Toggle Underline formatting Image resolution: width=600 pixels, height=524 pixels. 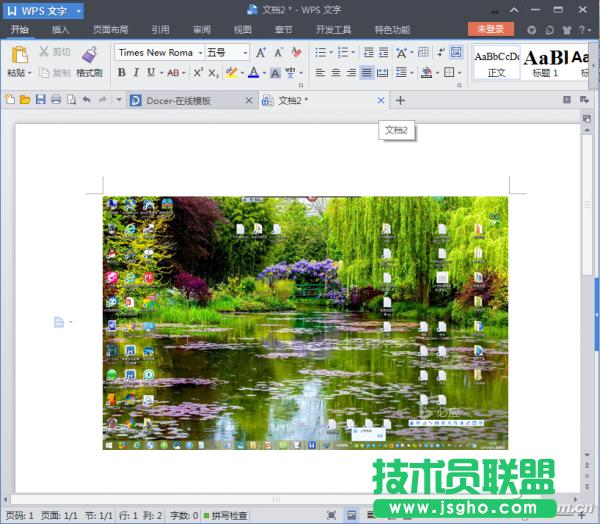click(x=151, y=73)
